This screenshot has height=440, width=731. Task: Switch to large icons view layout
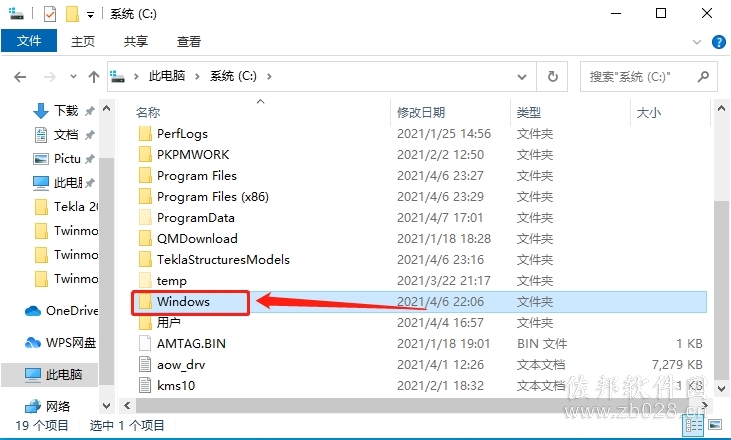point(715,425)
